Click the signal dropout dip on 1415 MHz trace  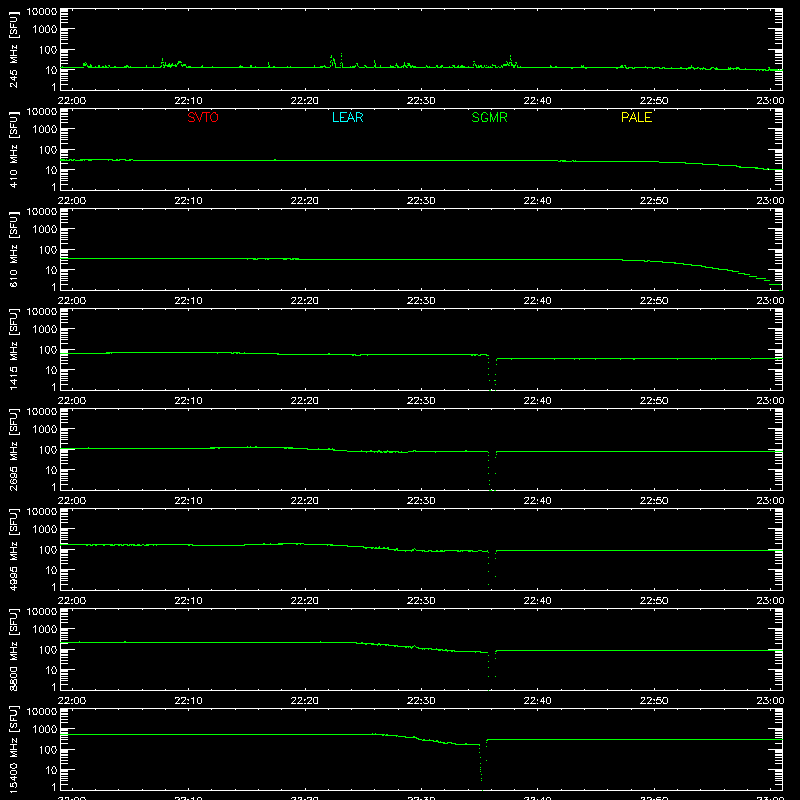tap(492, 372)
